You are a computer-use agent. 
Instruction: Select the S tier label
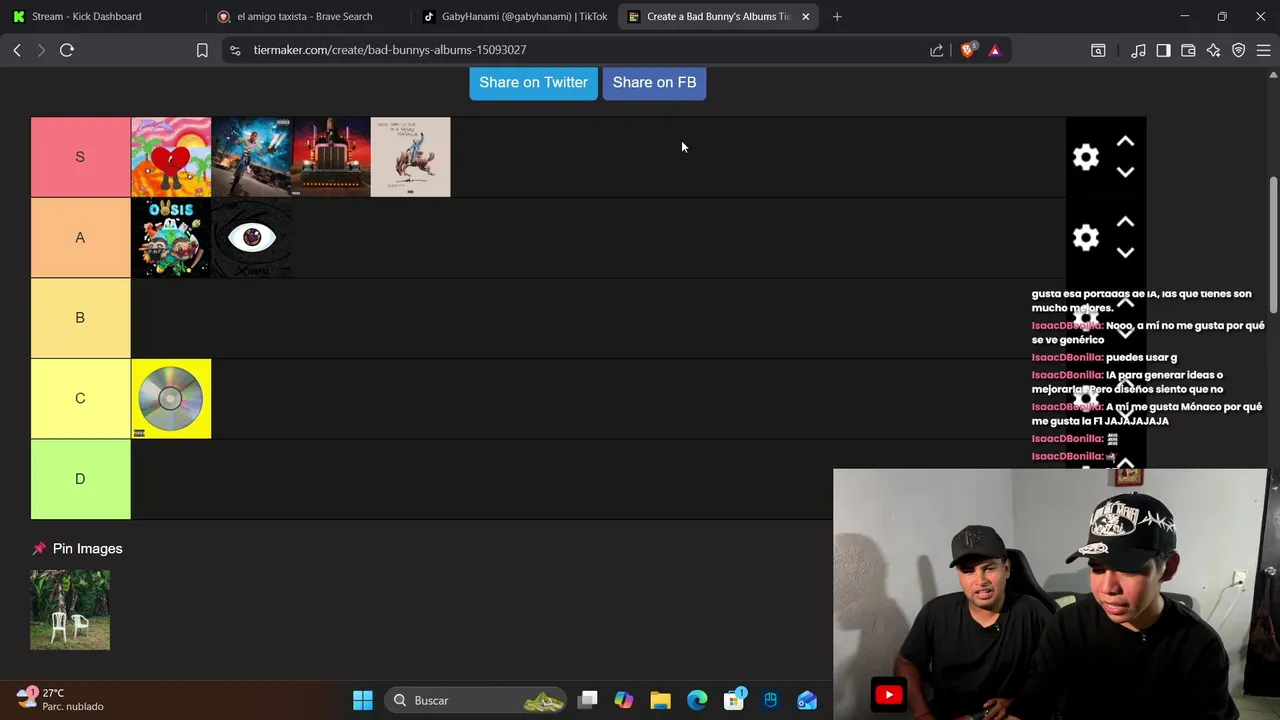pyautogui.click(x=80, y=157)
